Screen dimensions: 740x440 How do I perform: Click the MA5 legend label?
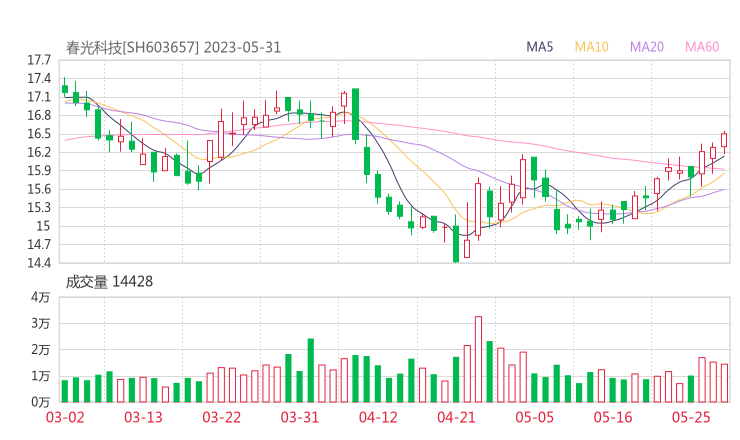coord(539,47)
